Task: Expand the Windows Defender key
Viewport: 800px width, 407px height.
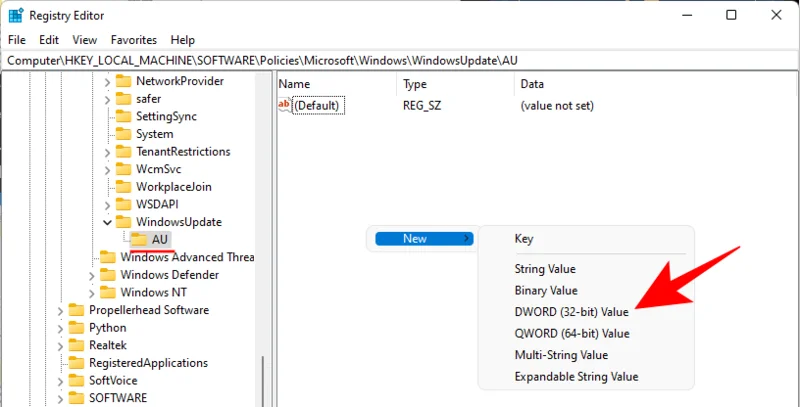Action: coord(92,275)
